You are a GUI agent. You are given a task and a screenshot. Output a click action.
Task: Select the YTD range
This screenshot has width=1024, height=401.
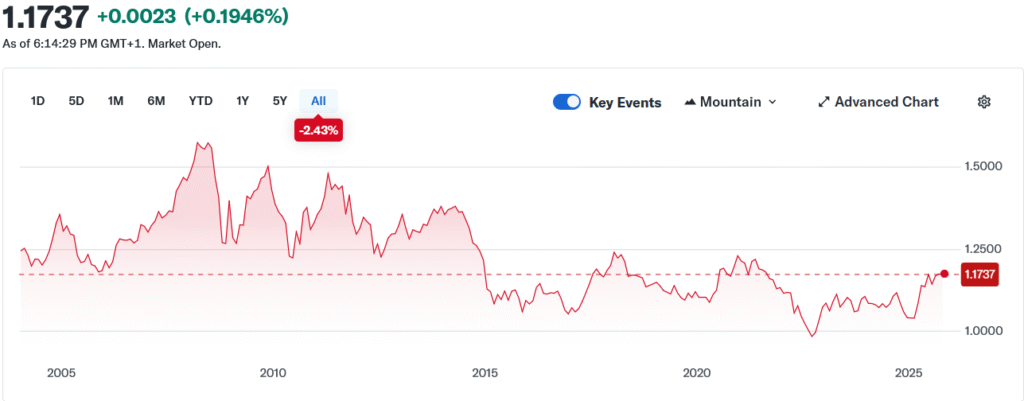(201, 101)
